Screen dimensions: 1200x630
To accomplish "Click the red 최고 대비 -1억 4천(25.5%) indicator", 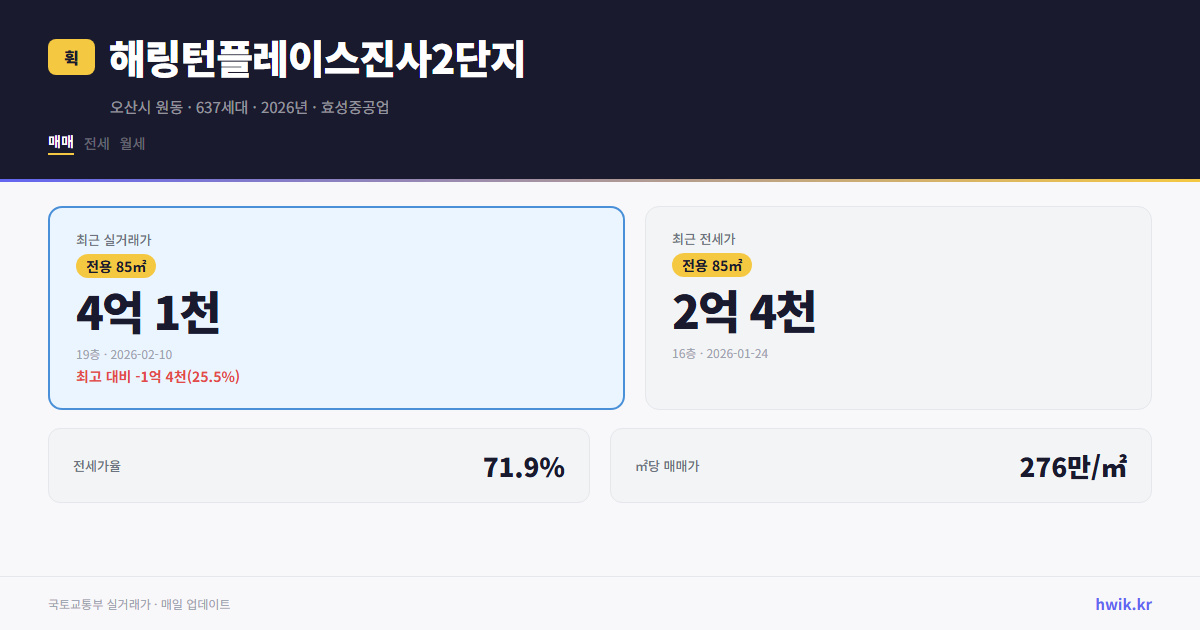I will pos(157,378).
